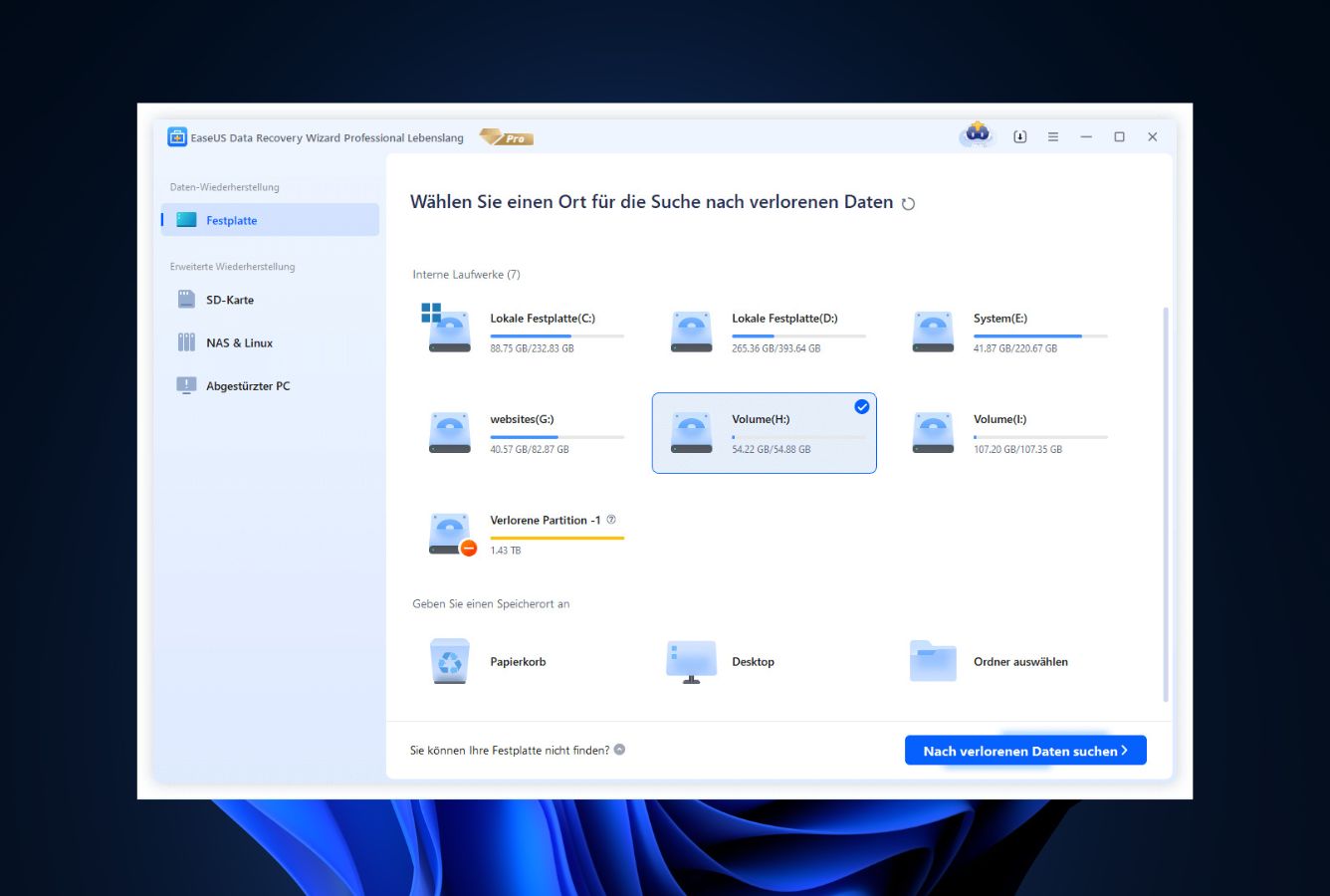This screenshot has height=896, width=1330.
Task: Select Festplatte in the sidebar
Action: [x=270, y=220]
